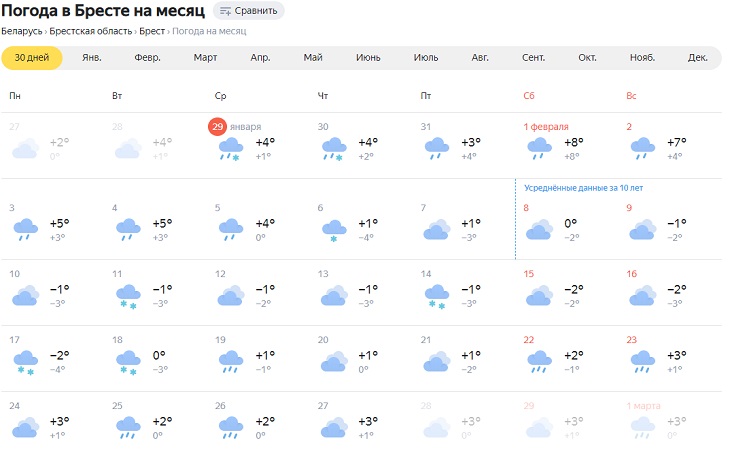Follow the Брест breadcrumb link

[152, 31]
